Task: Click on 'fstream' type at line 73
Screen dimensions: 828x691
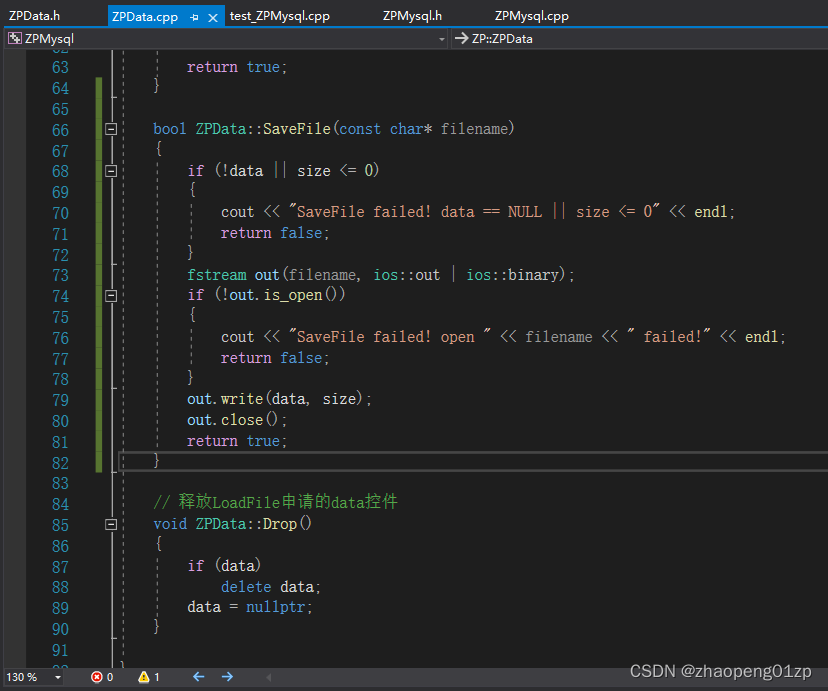Action: click(x=217, y=275)
